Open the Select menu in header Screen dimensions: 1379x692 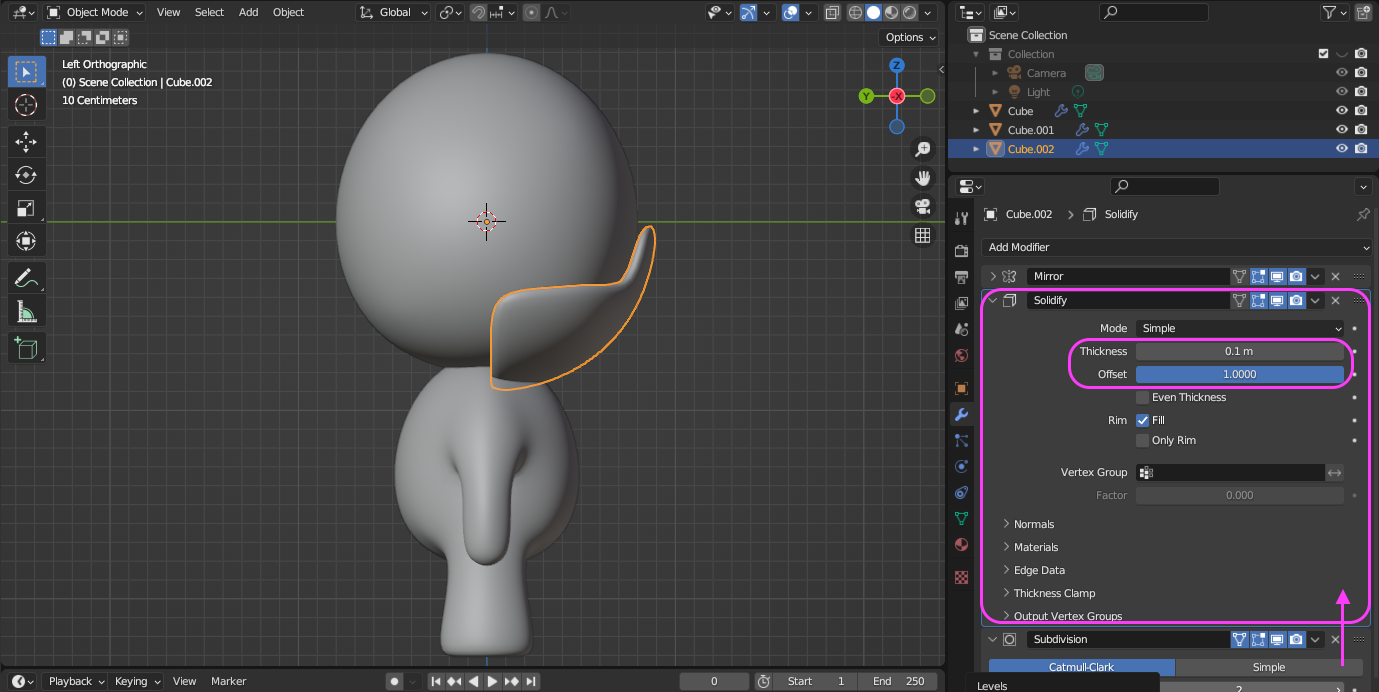[x=209, y=12]
